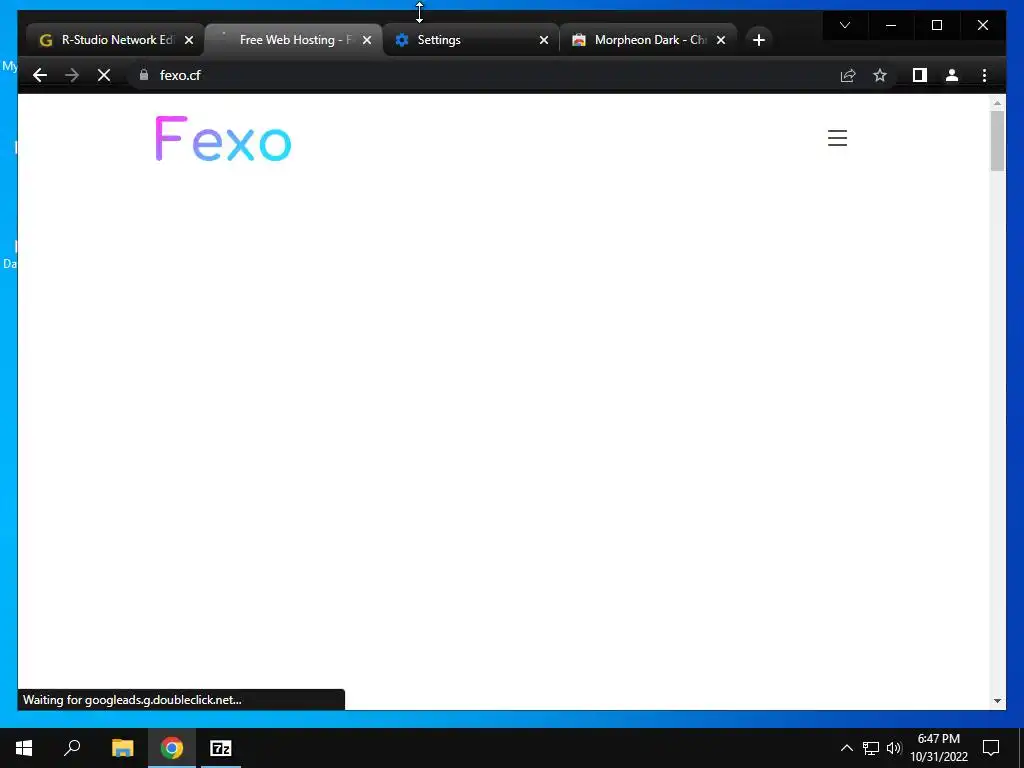This screenshot has width=1024, height=768.
Task: Open a new tab
Action: 758,40
